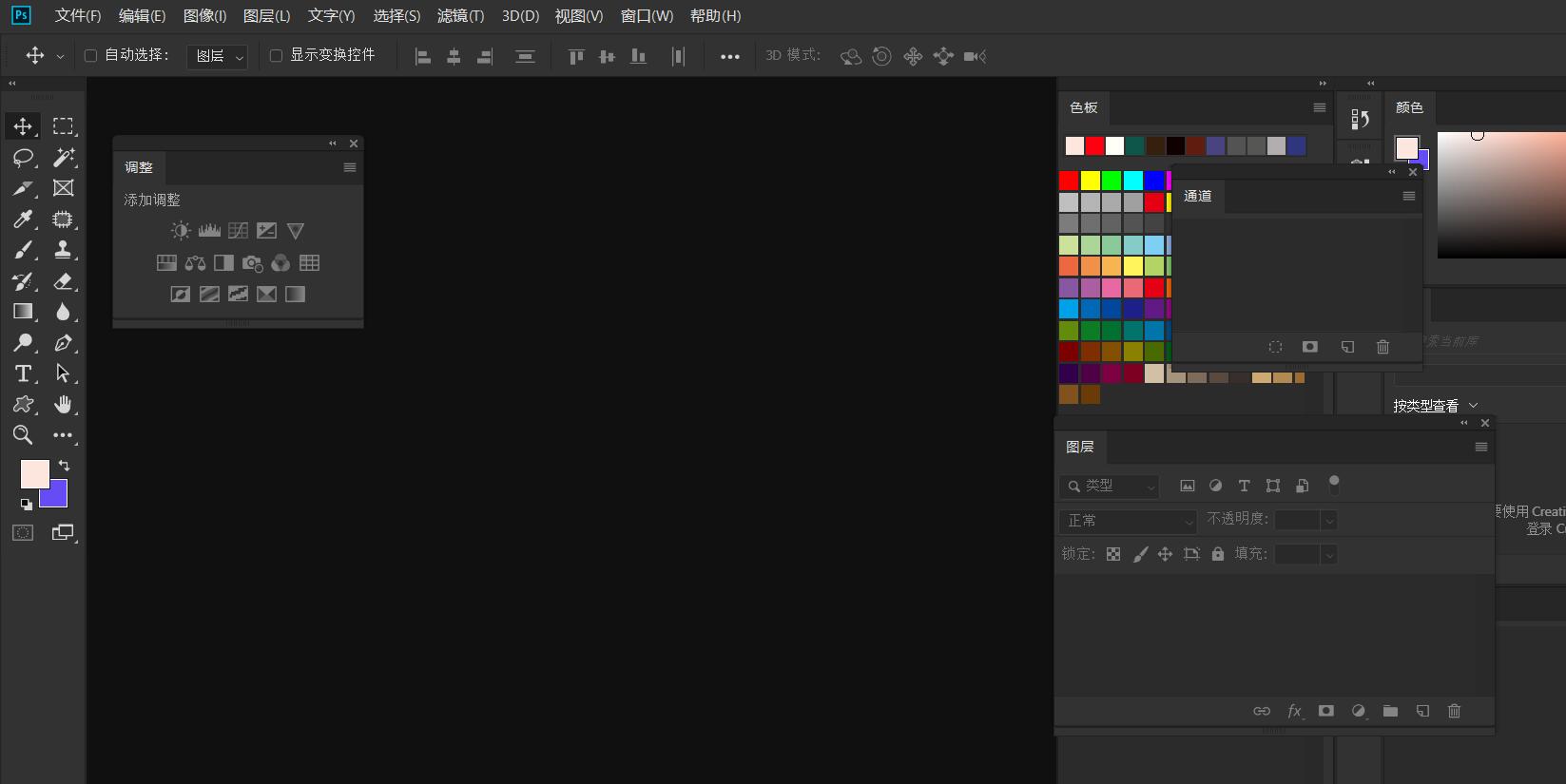The height and width of the screenshot is (784, 1566).
Task: Open the 图像(I) menu
Action: click(204, 16)
